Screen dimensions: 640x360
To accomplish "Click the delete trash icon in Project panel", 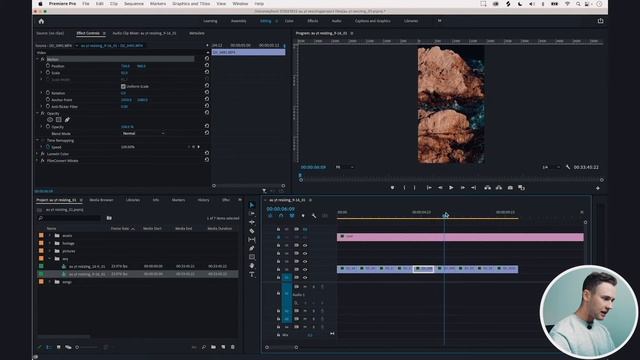I will pyautogui.click(x=233, y=347).
